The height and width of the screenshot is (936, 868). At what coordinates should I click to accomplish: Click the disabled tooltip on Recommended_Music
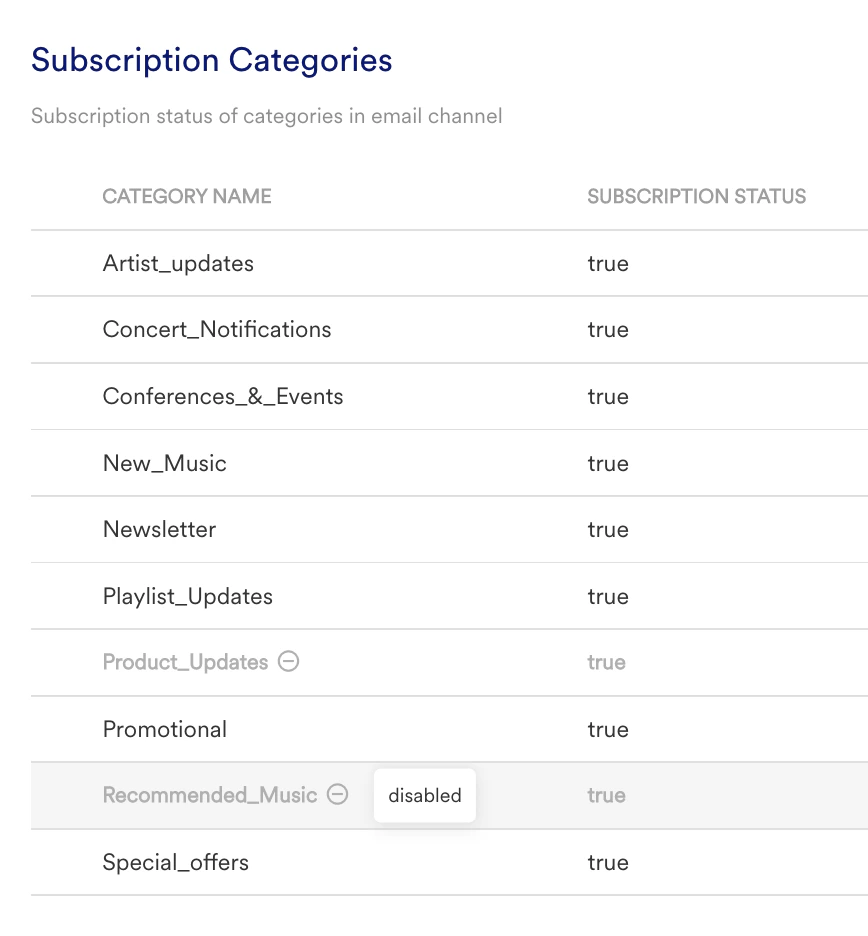(x=424, y=795)
